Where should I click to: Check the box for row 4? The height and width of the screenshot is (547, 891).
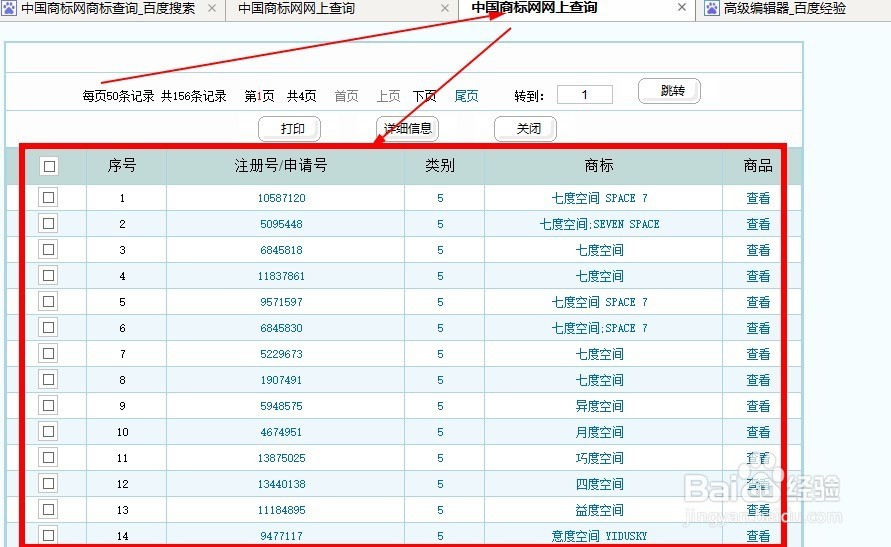click(x=48, y=275)
